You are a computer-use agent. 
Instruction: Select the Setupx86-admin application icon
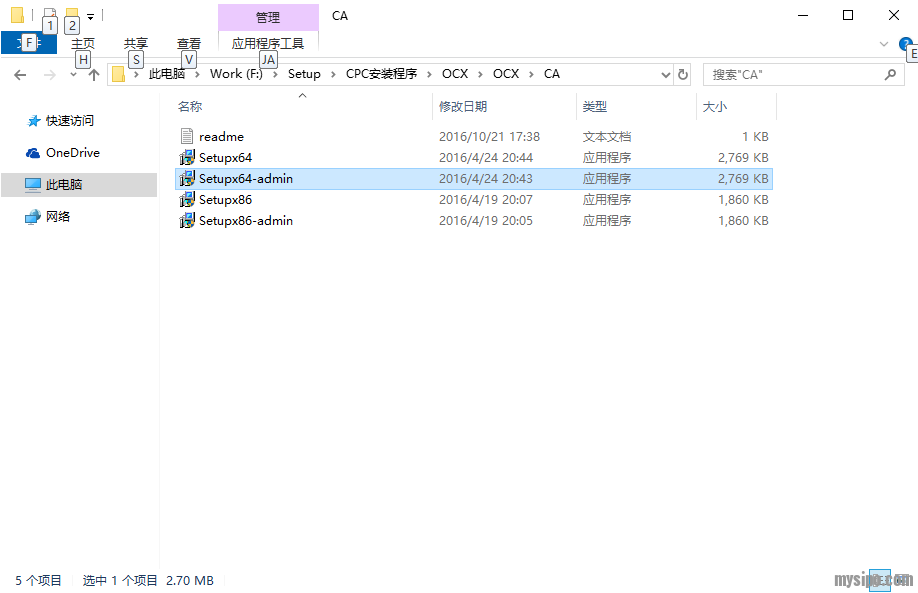point(187,221)
